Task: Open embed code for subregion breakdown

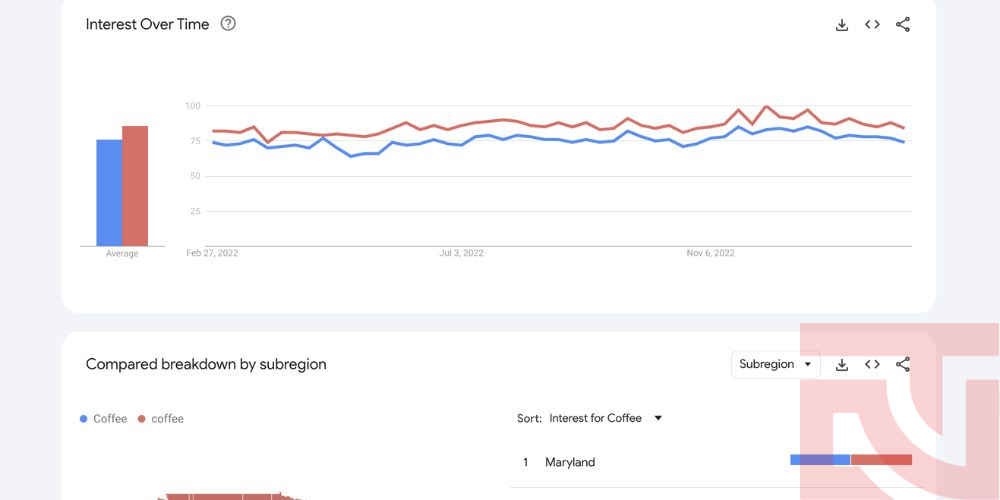Action: (x=872, y=364)
